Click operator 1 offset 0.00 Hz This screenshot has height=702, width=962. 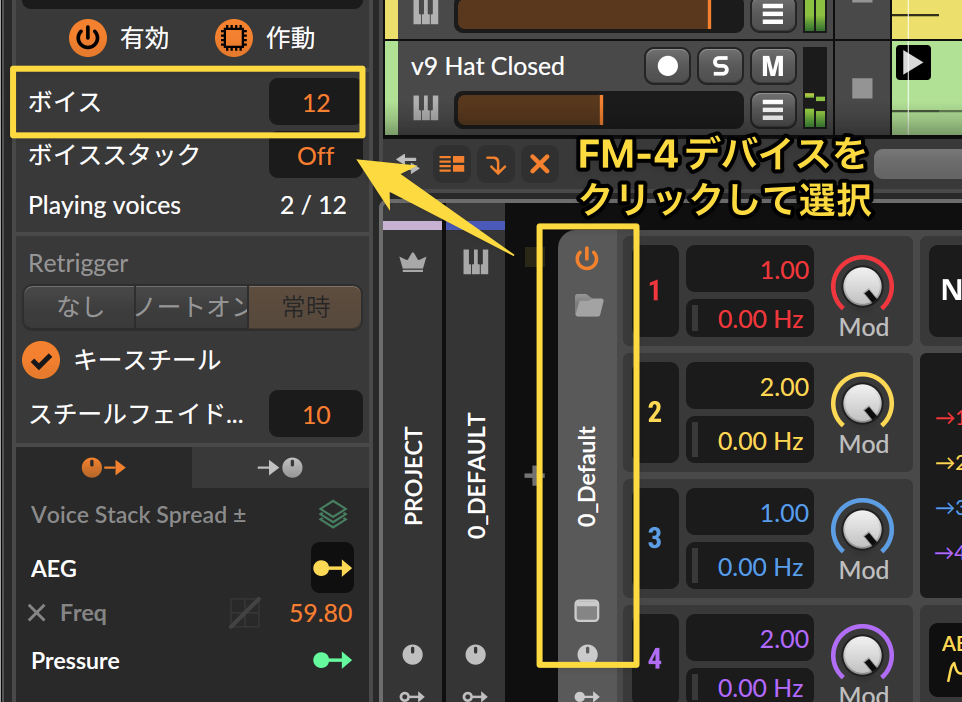(x=750, y=318)
